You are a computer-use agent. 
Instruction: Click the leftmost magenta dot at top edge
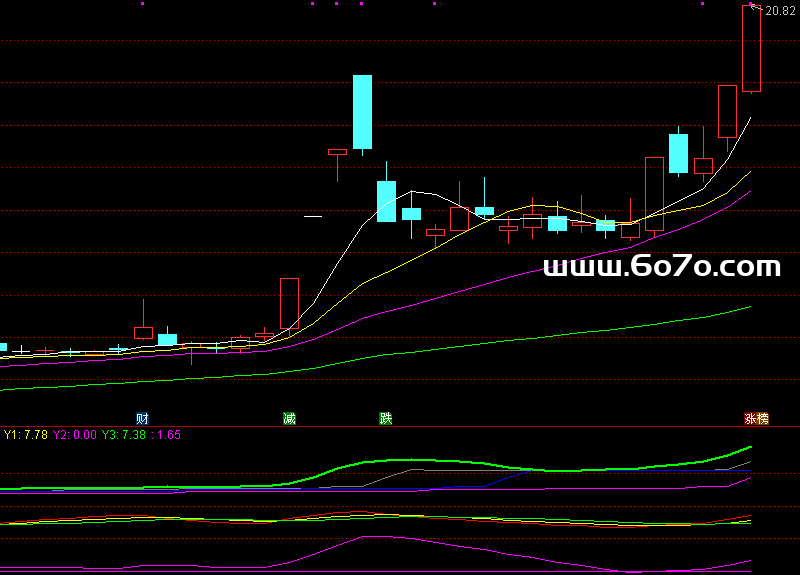tap(142, 4)
